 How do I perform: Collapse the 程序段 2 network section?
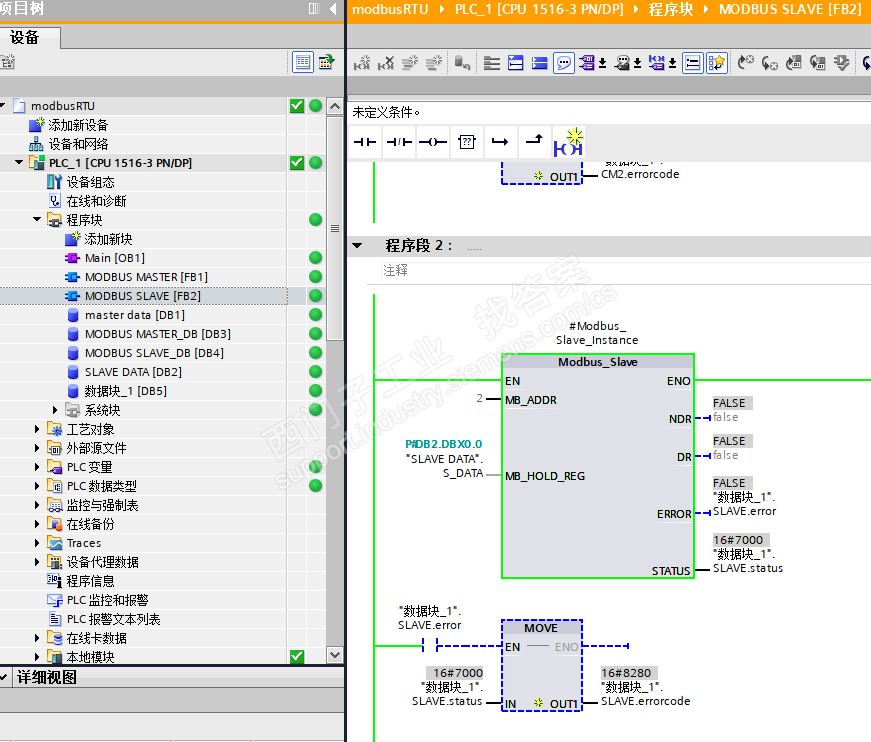point(357,246)
